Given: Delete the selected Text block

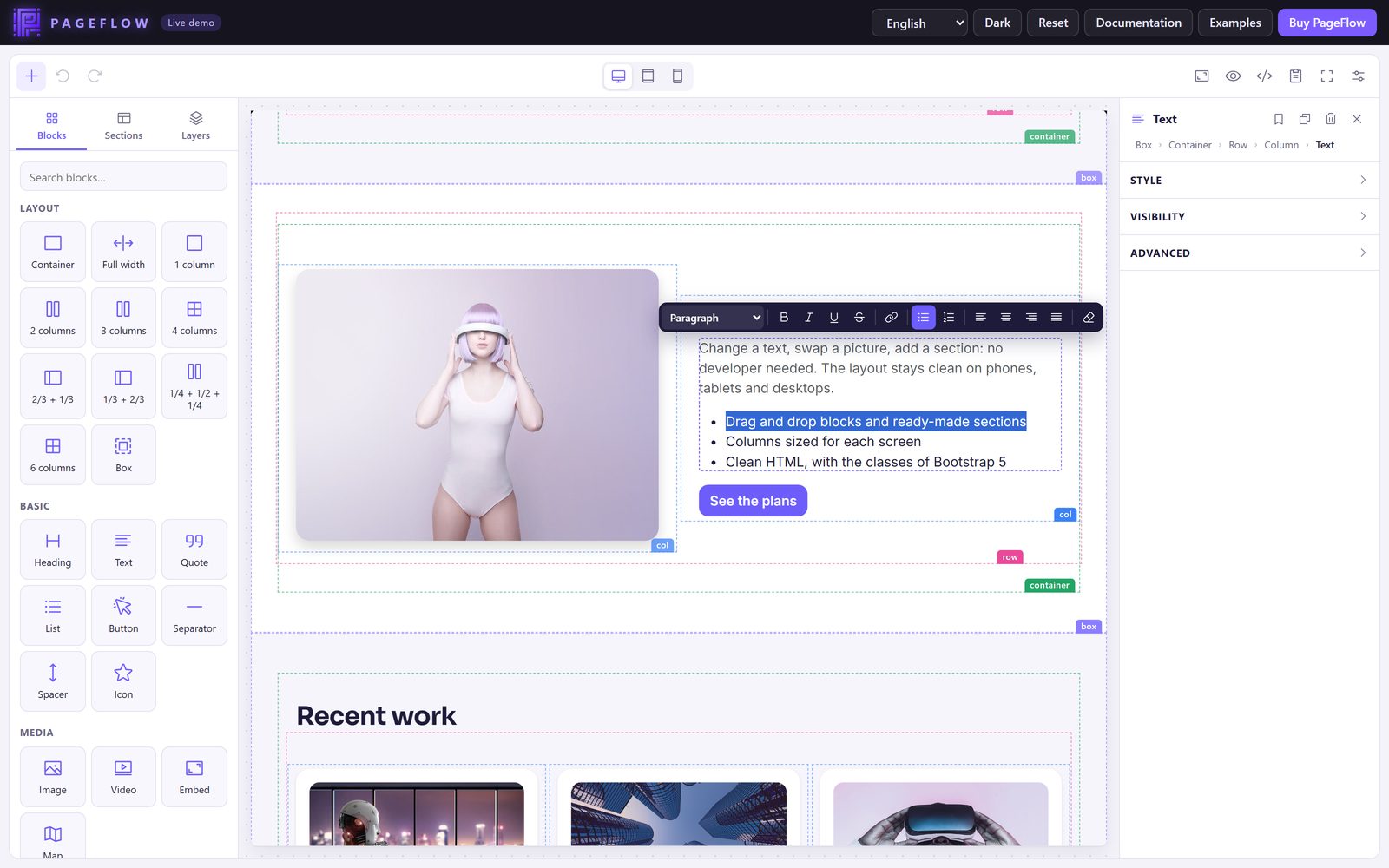Looking at the screenshot, I should pos(1331,119).
